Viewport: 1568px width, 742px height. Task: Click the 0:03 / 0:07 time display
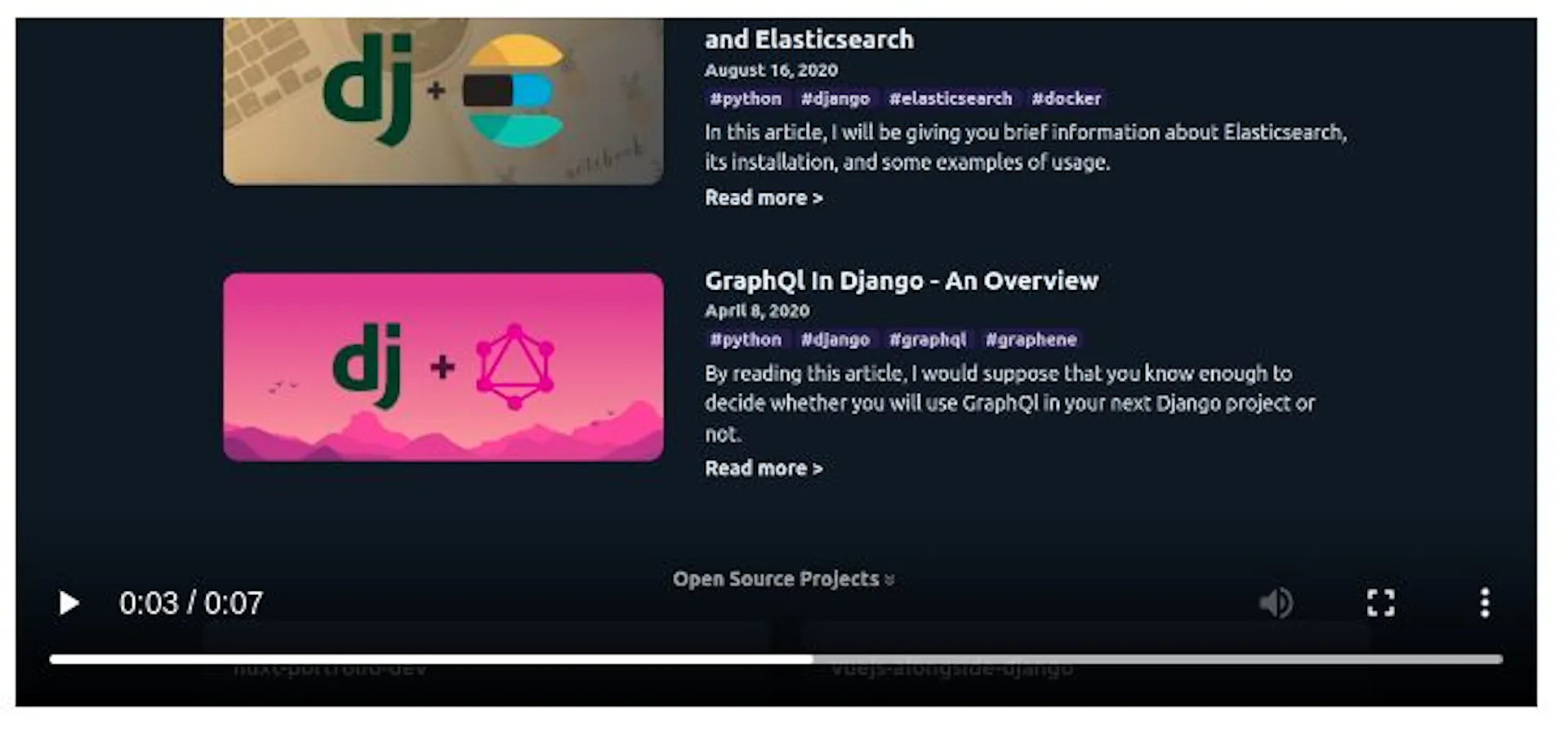tap(191, 603)
